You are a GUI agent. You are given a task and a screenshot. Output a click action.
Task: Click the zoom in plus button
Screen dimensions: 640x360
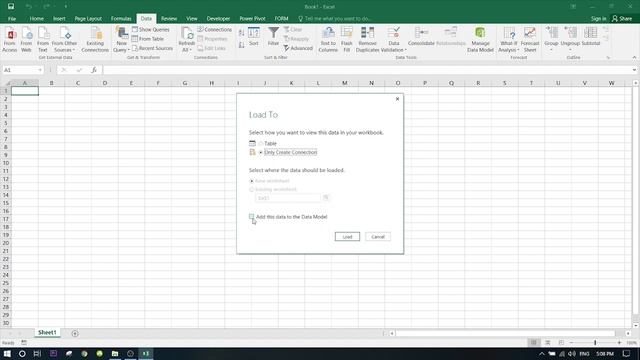[619, 343]
